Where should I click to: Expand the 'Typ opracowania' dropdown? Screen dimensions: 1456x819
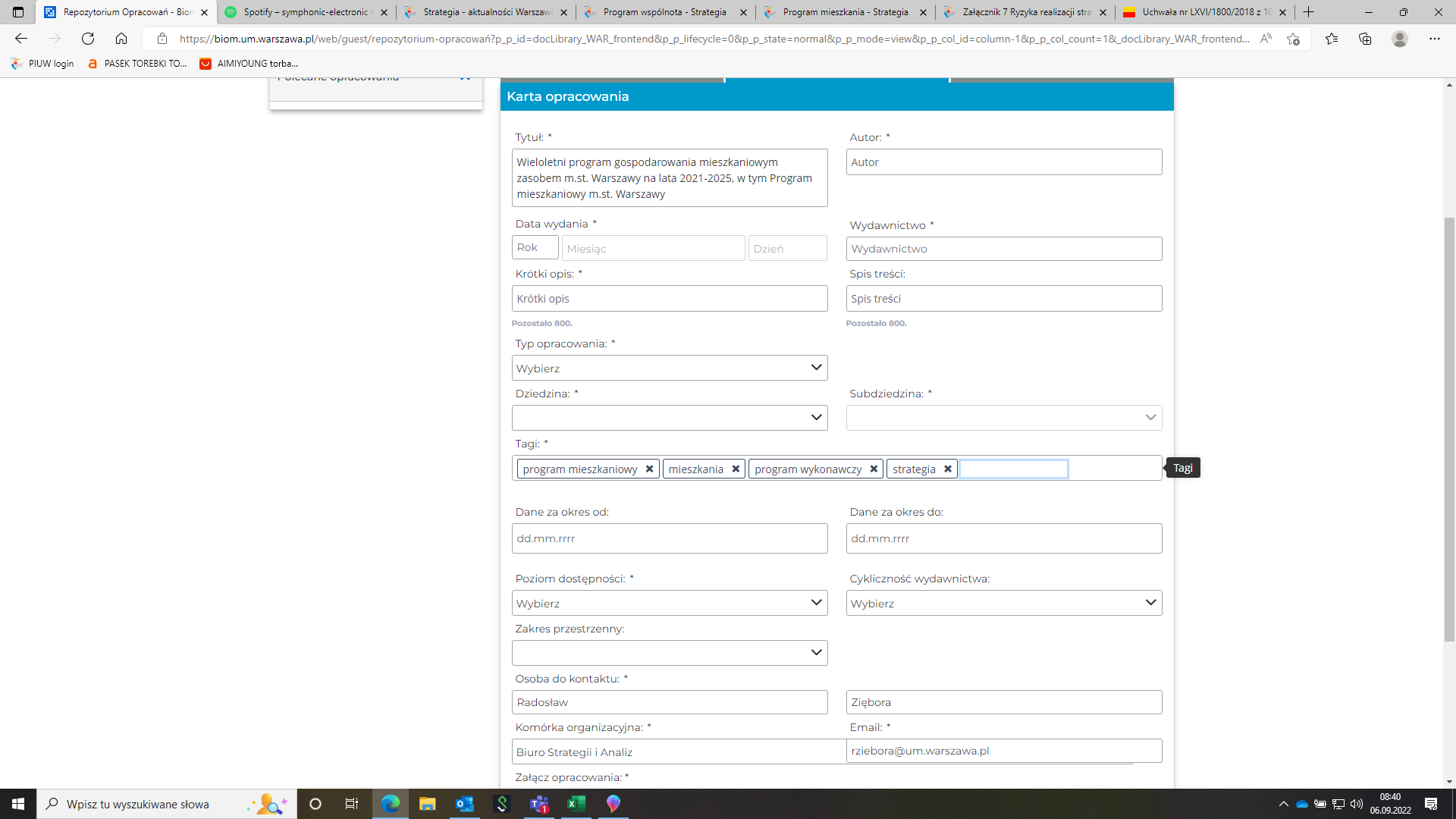point(669,368)
